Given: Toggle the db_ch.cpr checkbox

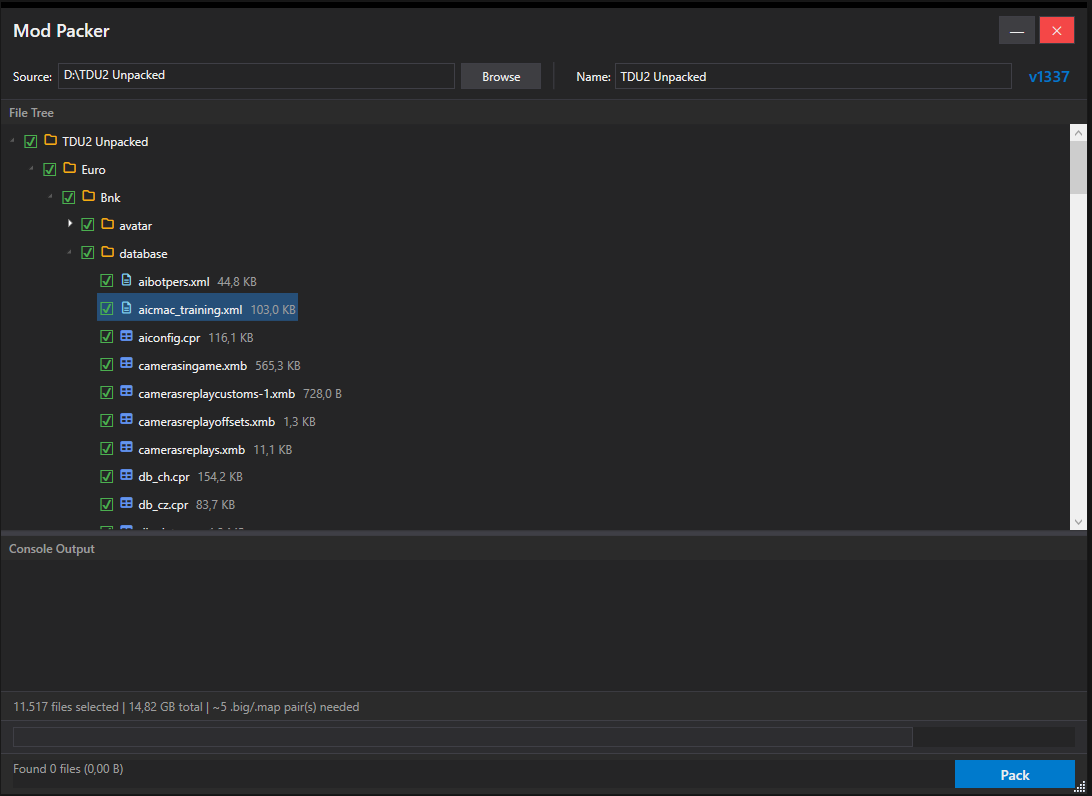Looking at the screenshot, I should click(107, 476).
